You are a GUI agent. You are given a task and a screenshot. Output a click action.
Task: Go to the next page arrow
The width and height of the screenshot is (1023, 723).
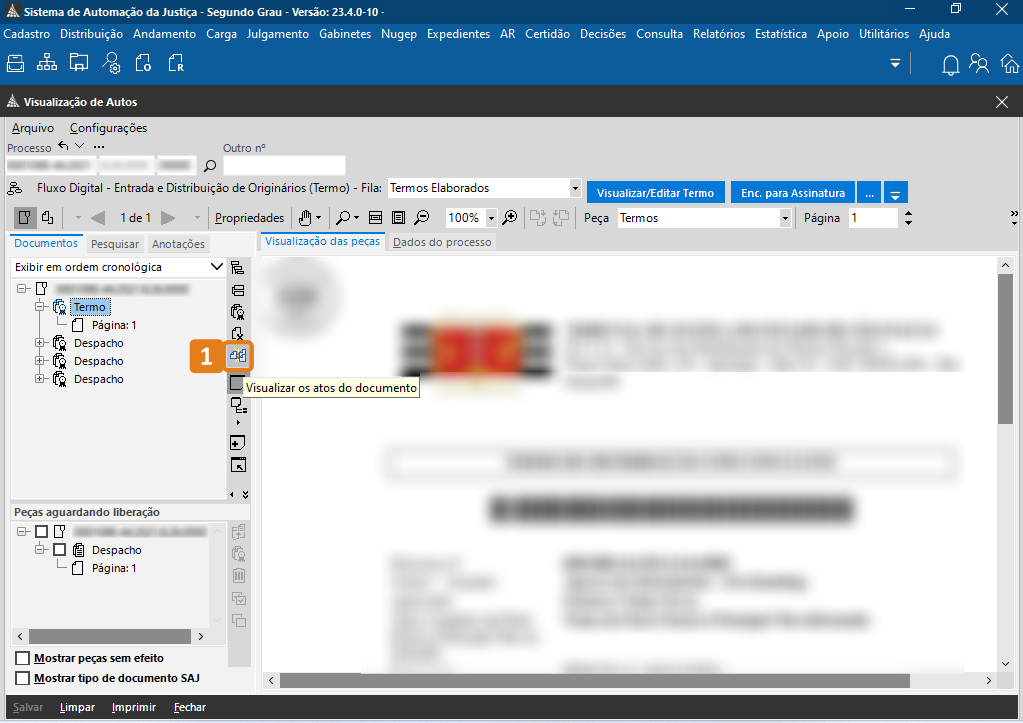[168, 218]
